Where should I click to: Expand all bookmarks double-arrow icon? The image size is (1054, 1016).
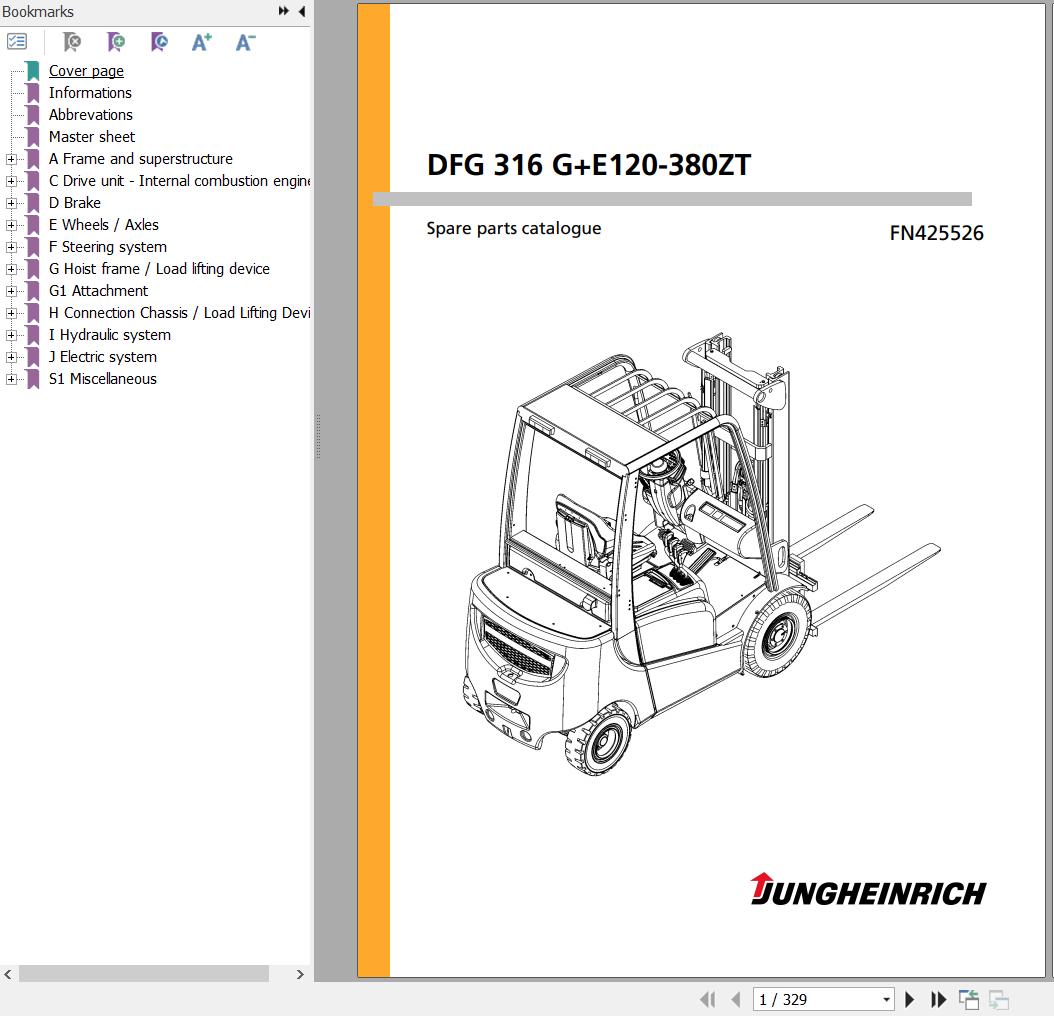pyautogui.click(x=284, y=11)
